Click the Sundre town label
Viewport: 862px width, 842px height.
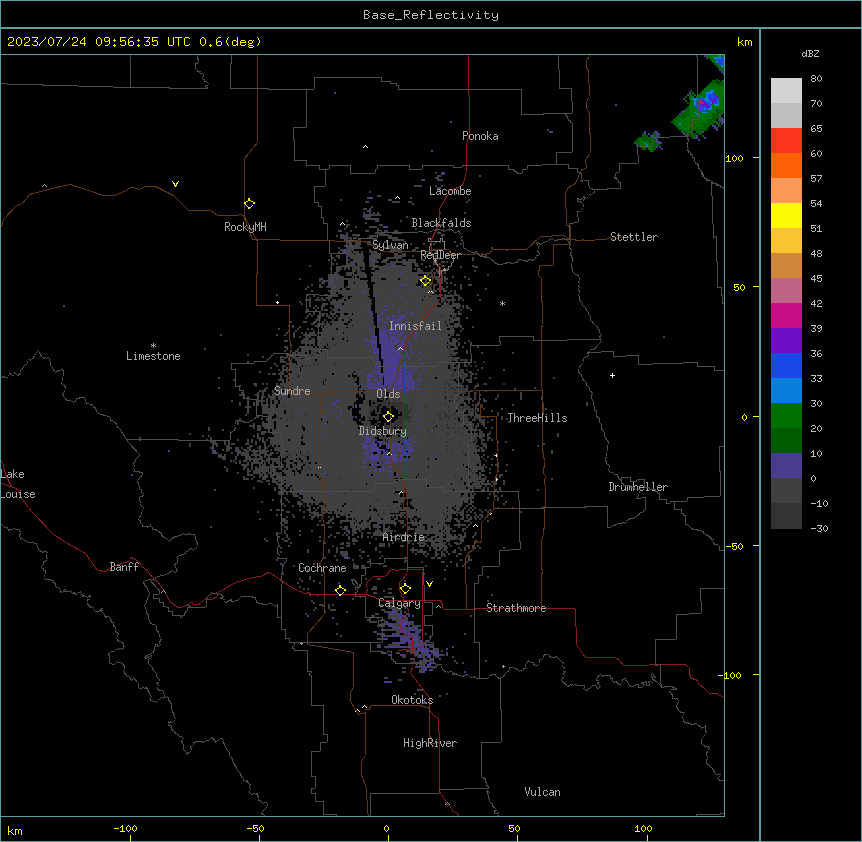[292, 391]
